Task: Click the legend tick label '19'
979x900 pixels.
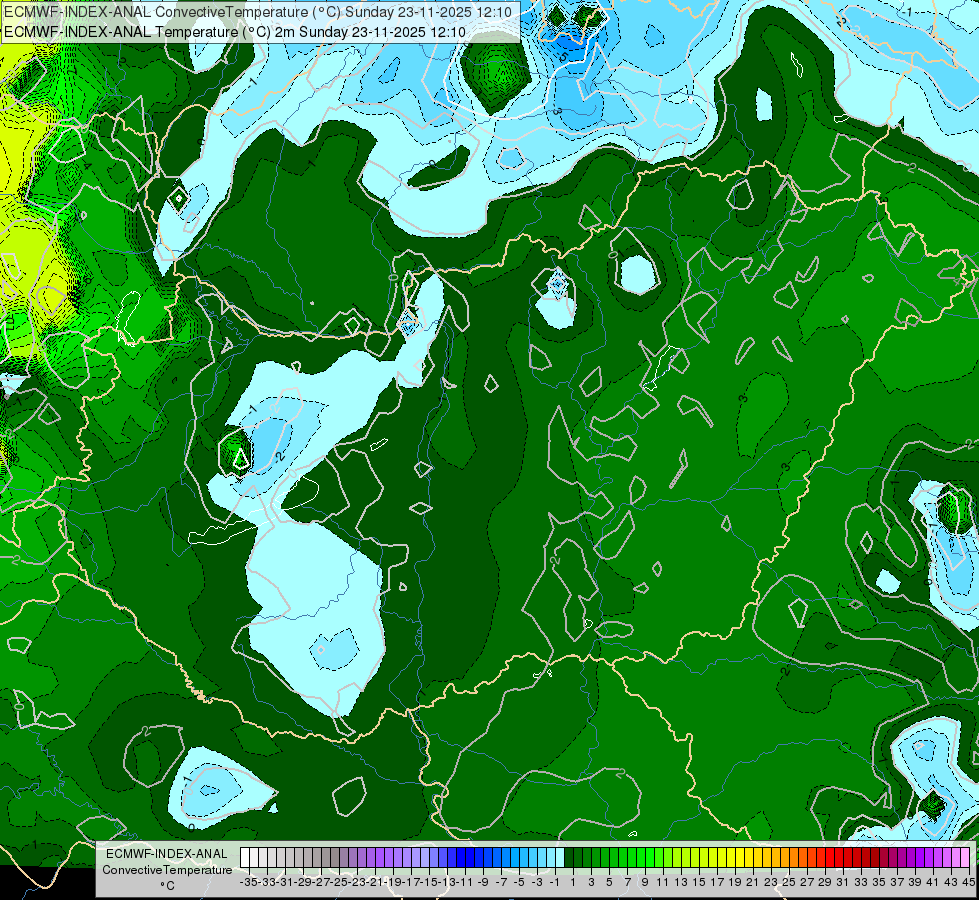Action: (735, 882)
